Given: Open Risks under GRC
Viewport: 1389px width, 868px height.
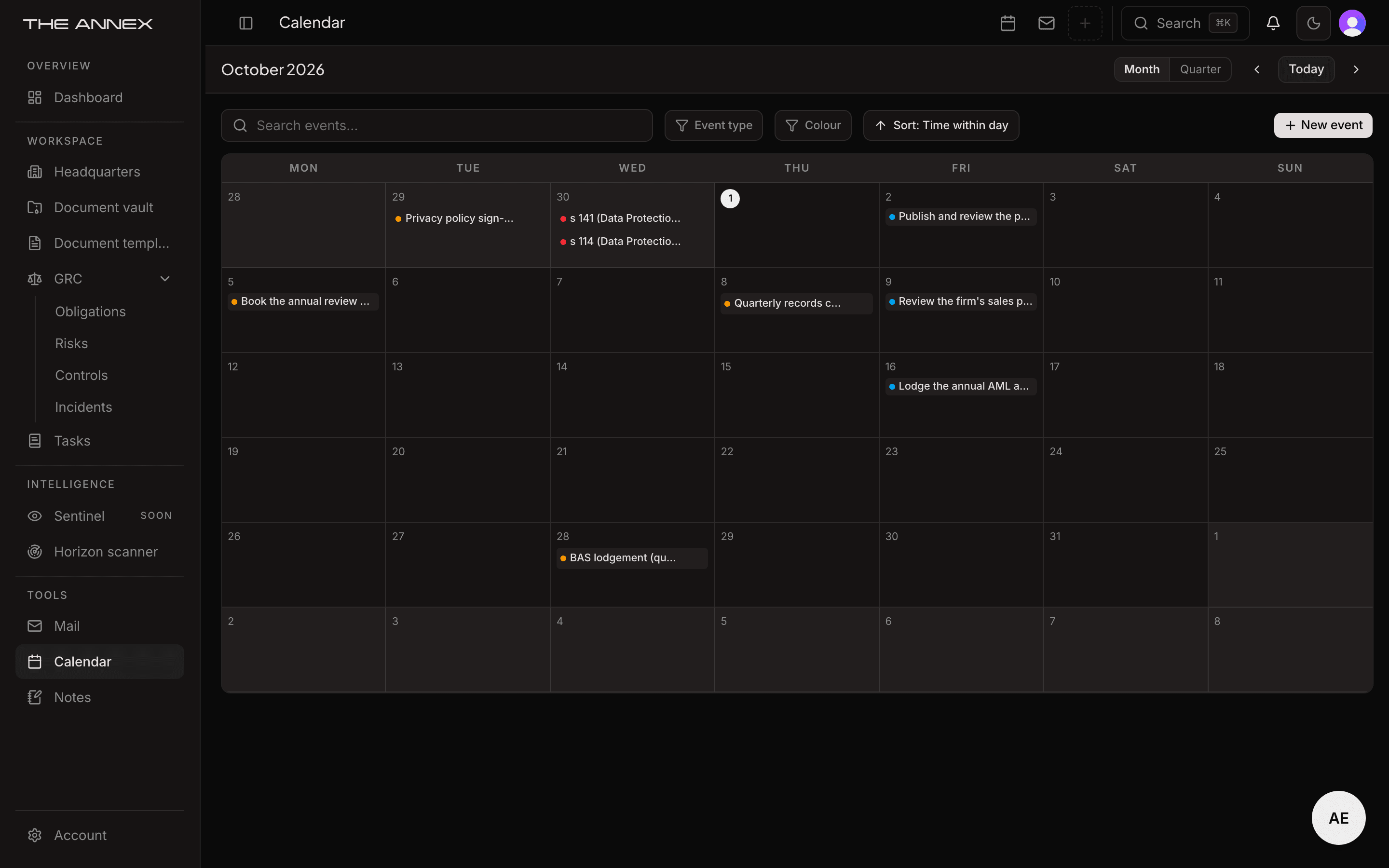Looking at the screenshot, I should coord(71,343).
